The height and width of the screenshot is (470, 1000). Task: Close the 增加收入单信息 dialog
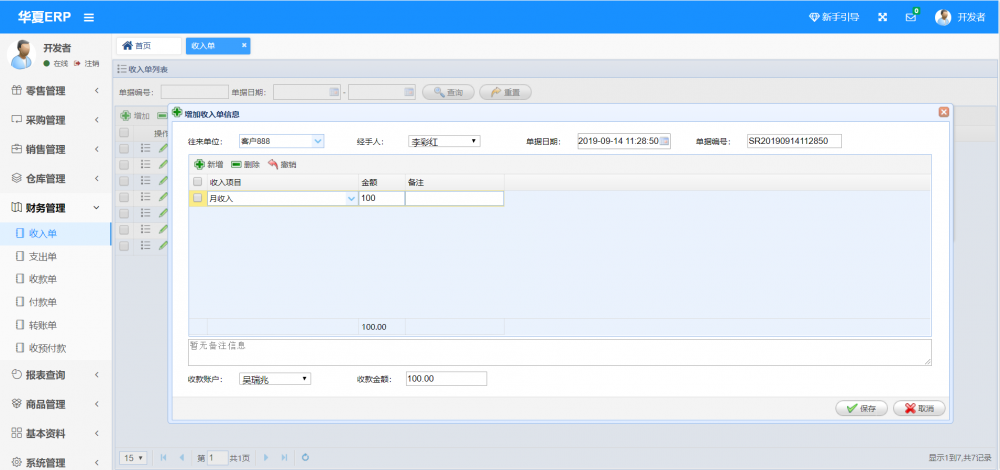pyautogui.click(x=944, y=112)
